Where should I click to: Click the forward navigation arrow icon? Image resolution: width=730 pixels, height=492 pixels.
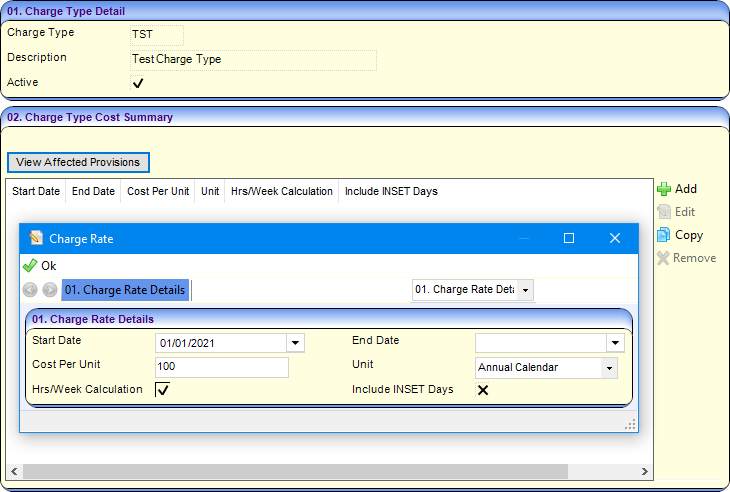point(50,290)
